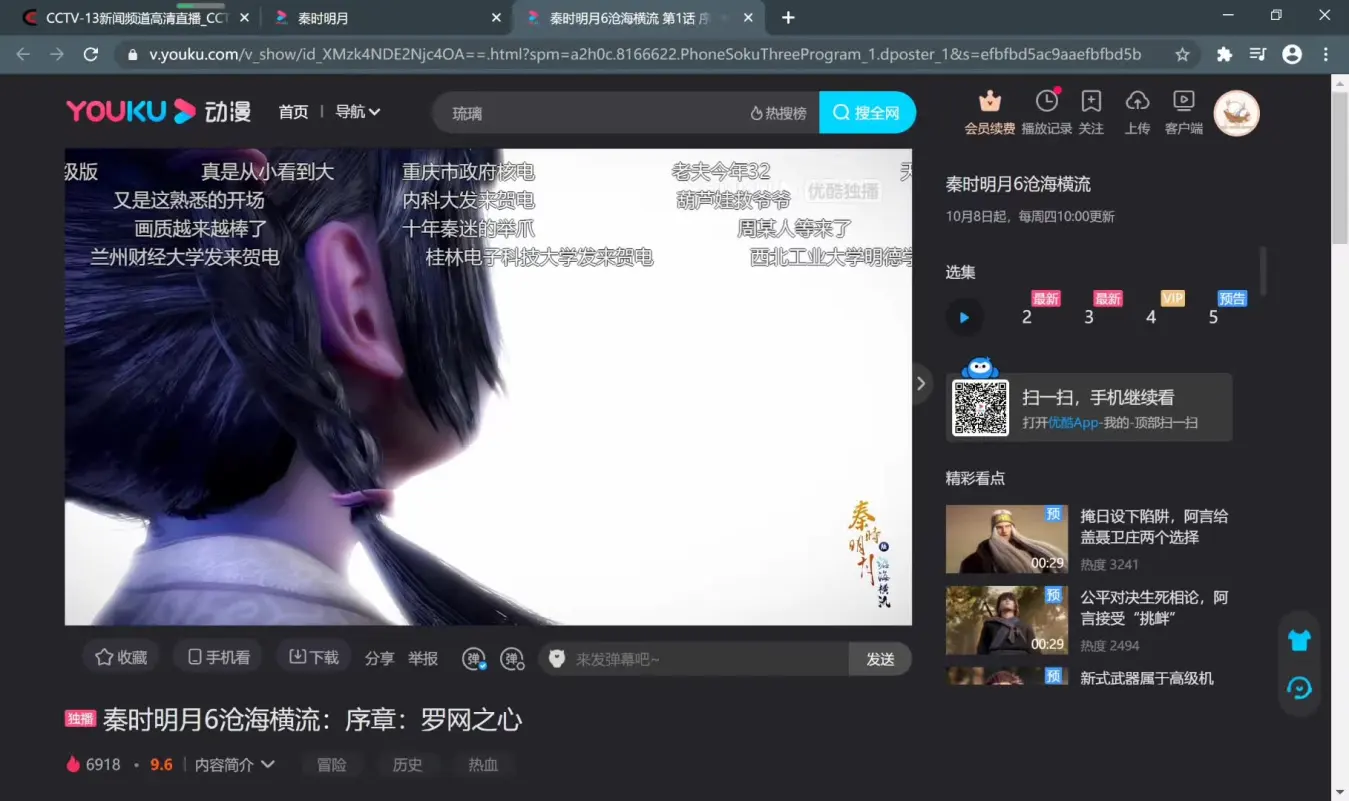
Task: Reload the page in browser
Action: click(91, 54)
